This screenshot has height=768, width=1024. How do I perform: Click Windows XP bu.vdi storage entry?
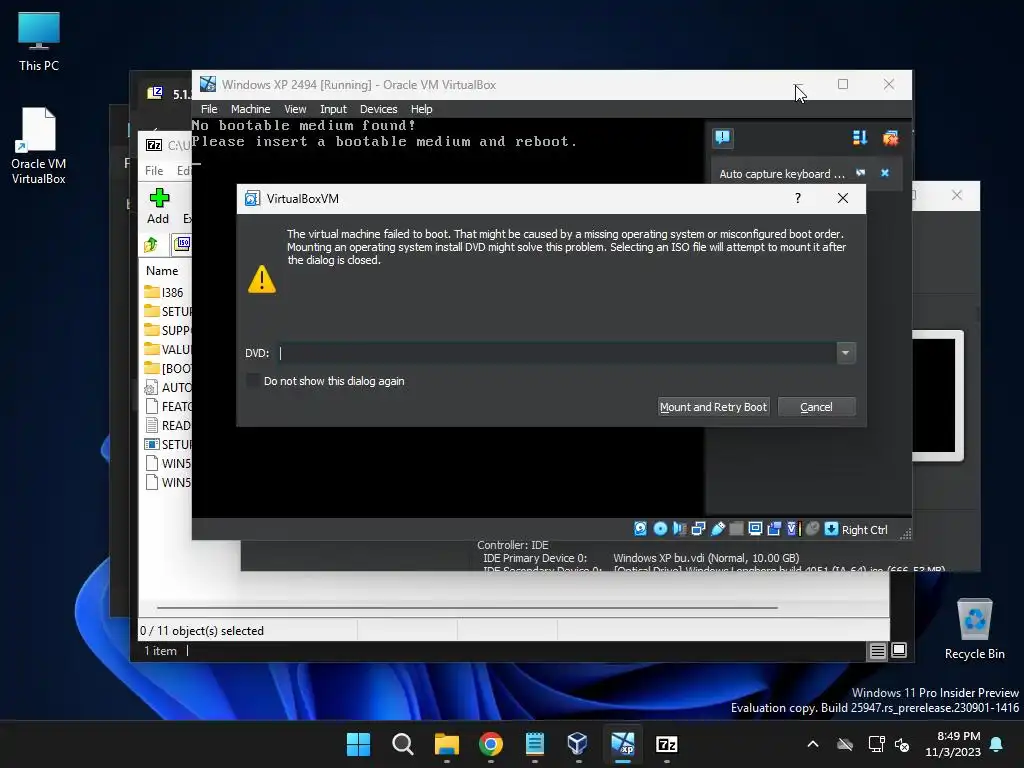(x=706, y=558)
